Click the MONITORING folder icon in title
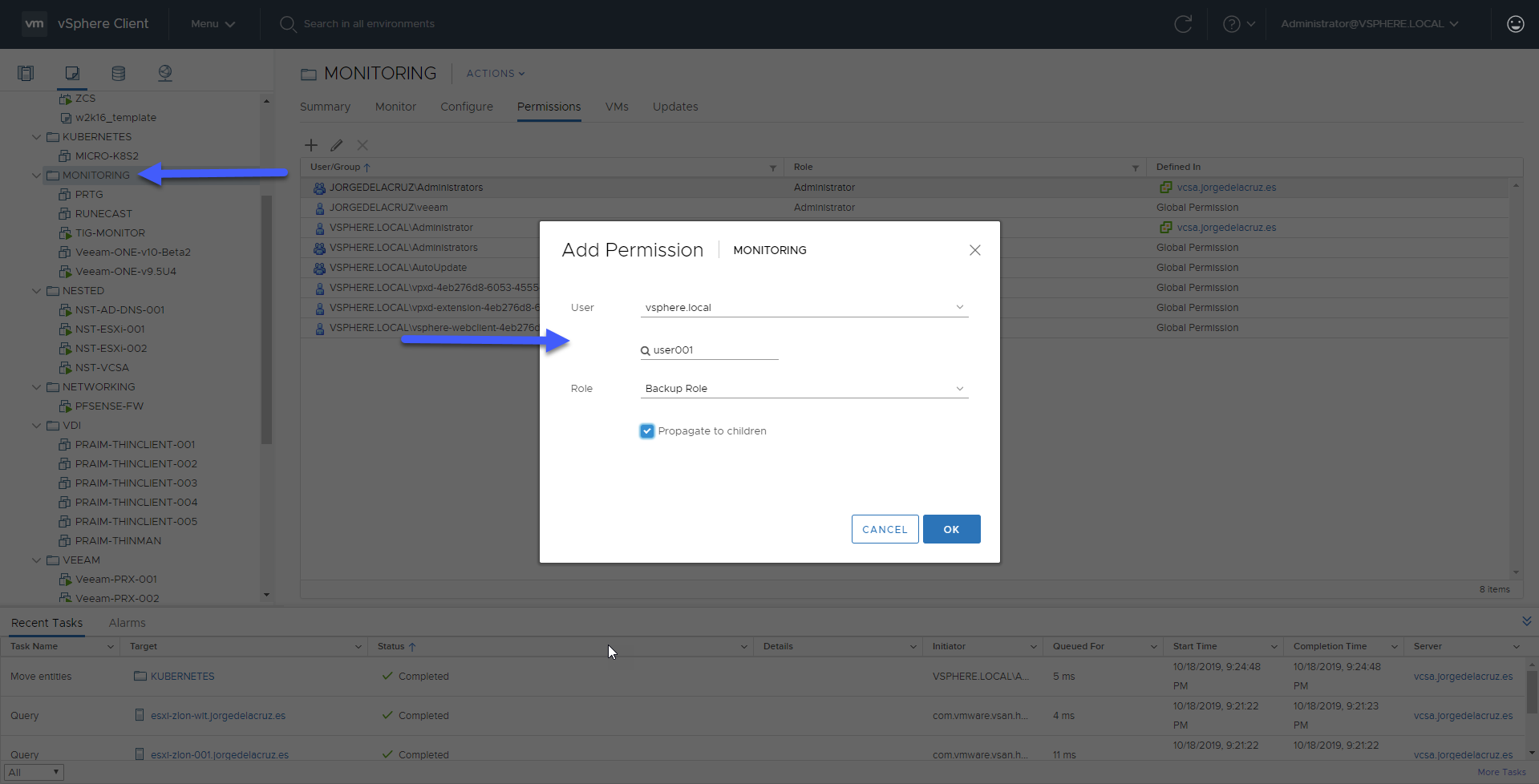This screenshot has height=784, width=1539. pos(309,74)
